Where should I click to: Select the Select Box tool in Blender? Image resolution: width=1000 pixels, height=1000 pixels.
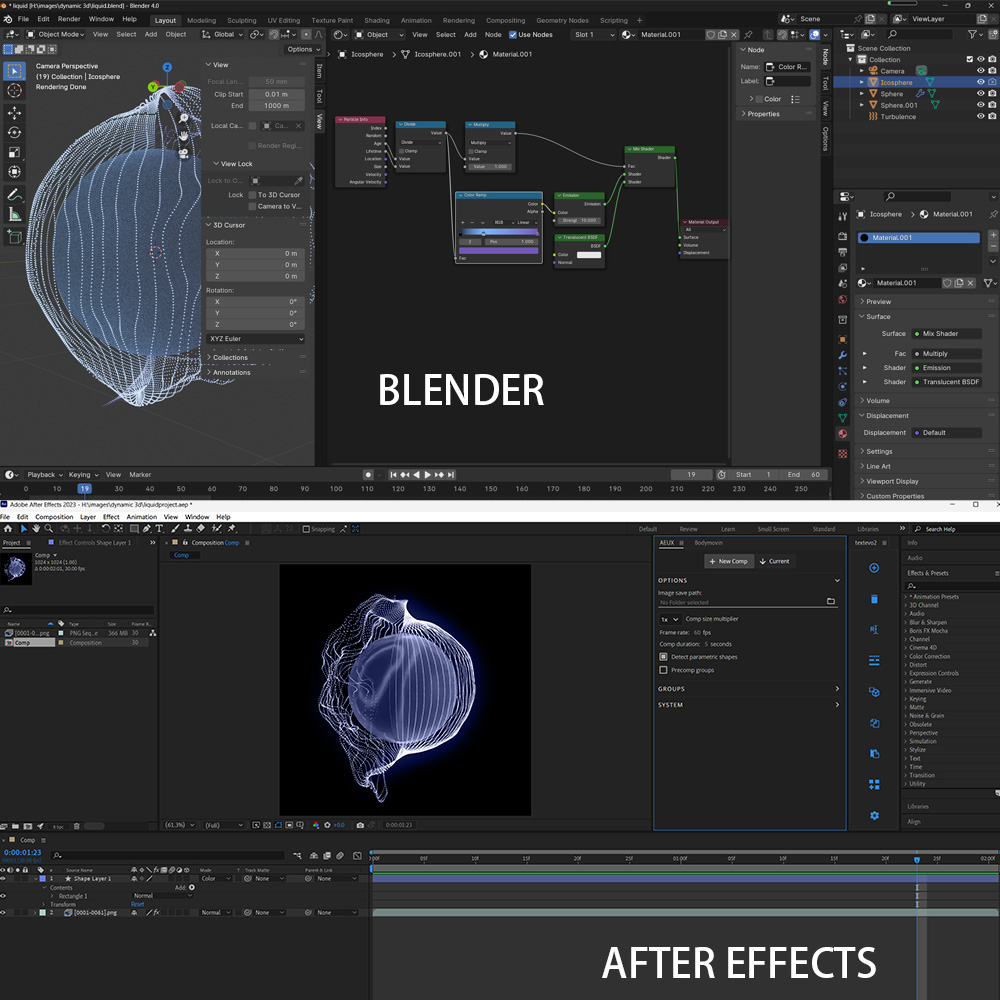tap(14, 71)
